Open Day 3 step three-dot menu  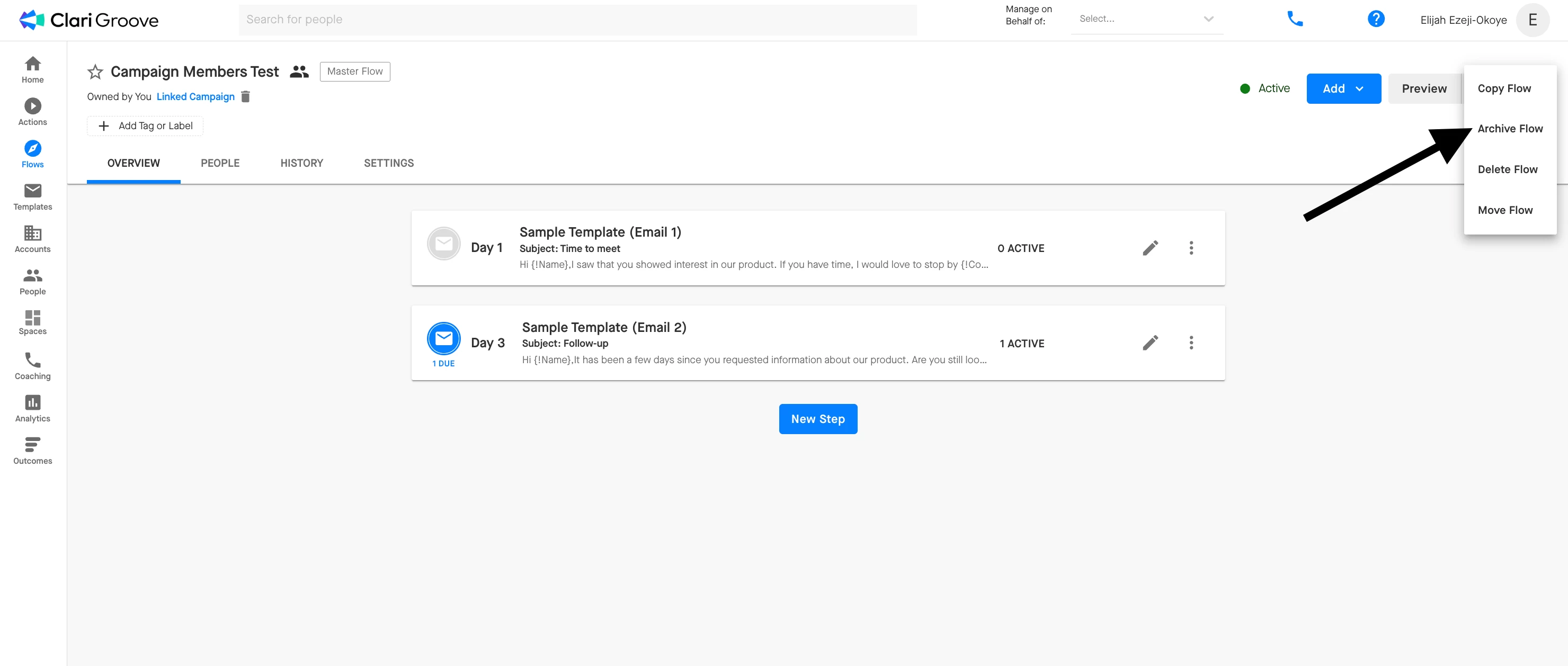coord(1191,343)
